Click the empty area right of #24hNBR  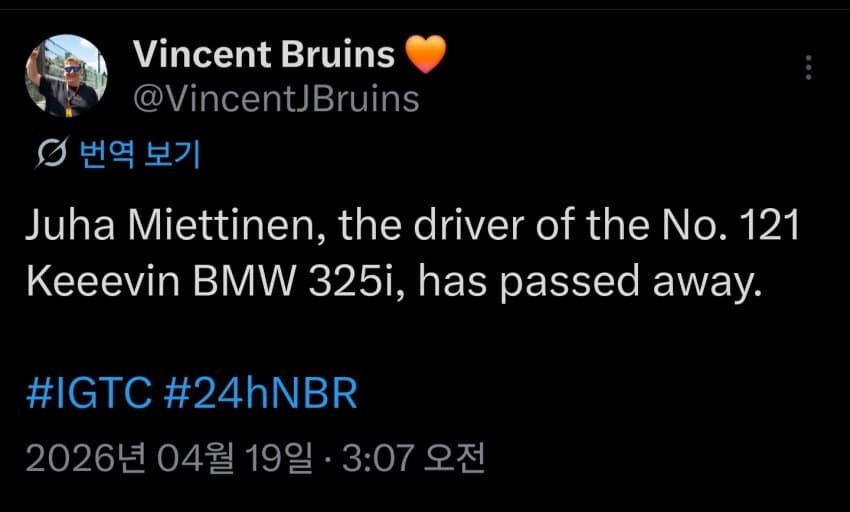click(x=600, y=394)
